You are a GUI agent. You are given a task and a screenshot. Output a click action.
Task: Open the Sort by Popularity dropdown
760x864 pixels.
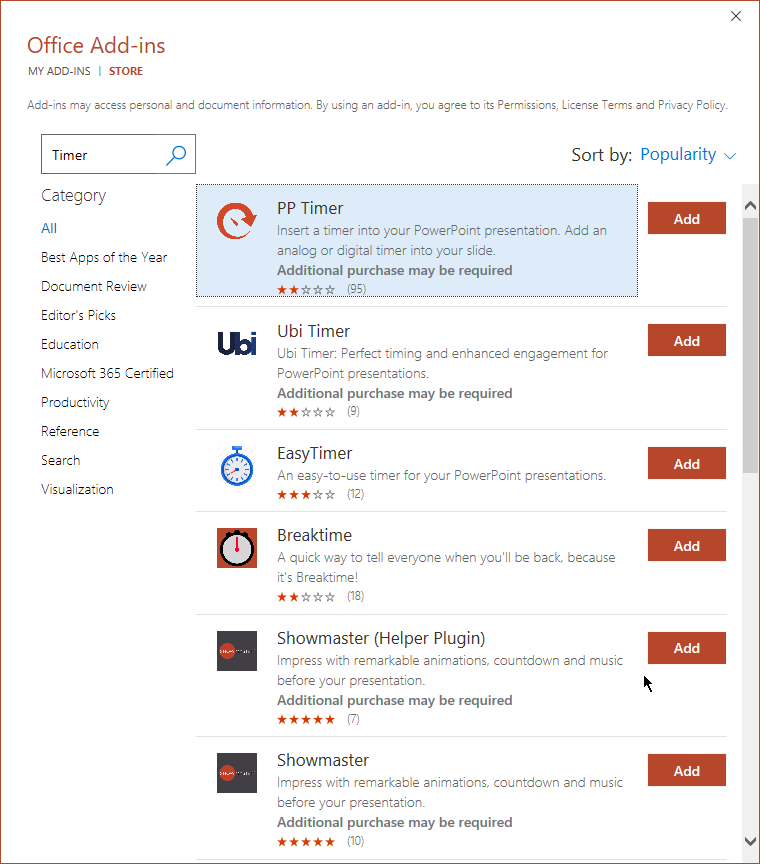687,155
